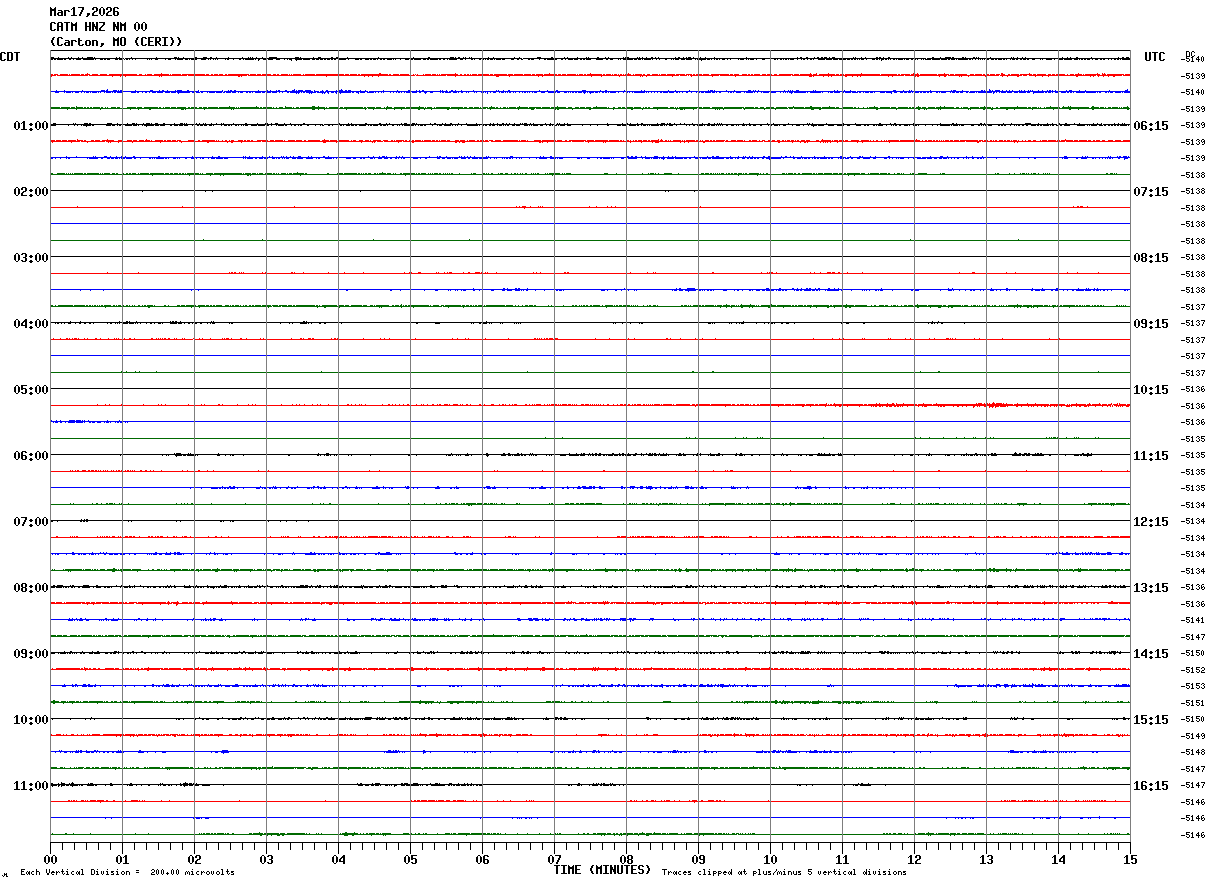The height and width of the screenshot is (886, 1210).
Task: Select the 01:00 CDT time label
Action: 31,126
